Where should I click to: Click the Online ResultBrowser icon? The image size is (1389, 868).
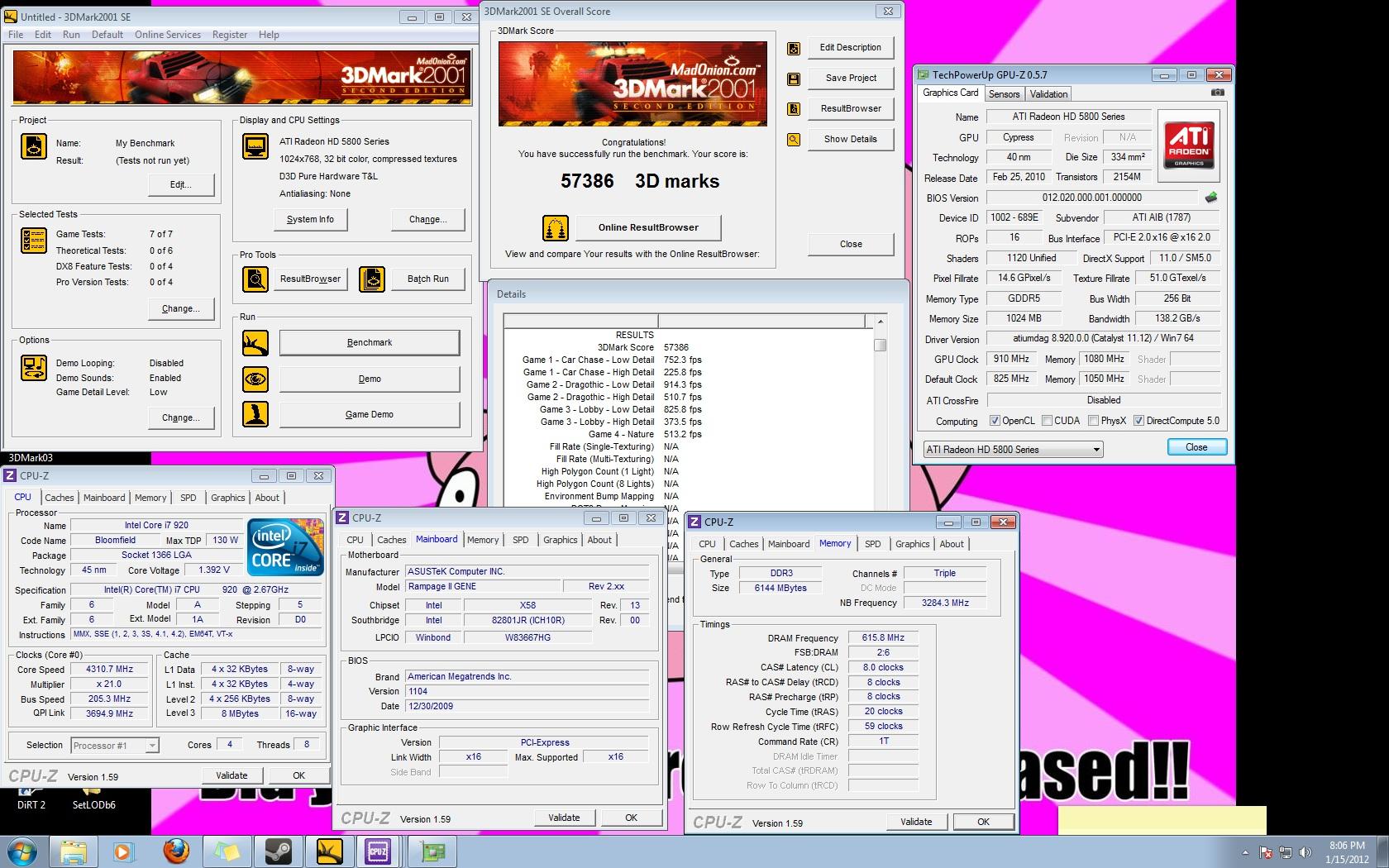click(x=556, y=228)
